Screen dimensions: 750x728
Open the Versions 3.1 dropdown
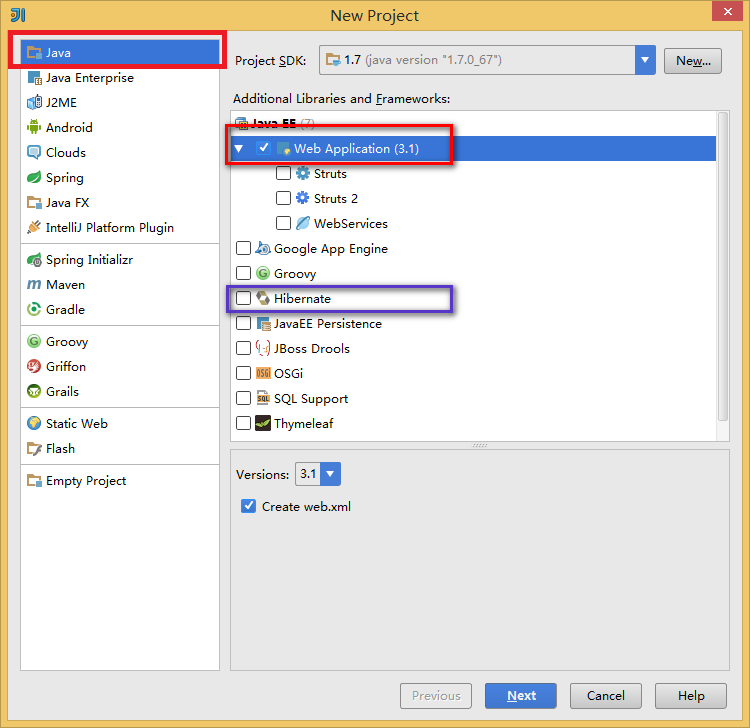[330, 474]
